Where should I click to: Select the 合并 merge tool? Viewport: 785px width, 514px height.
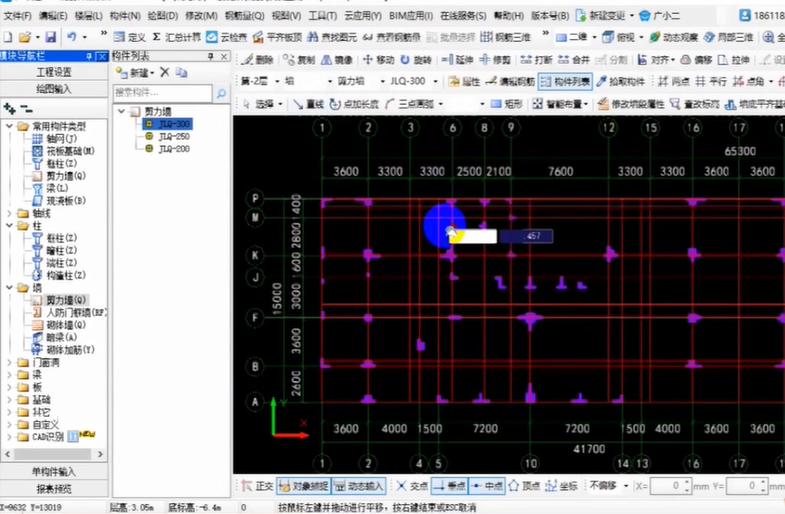point(574,60)
